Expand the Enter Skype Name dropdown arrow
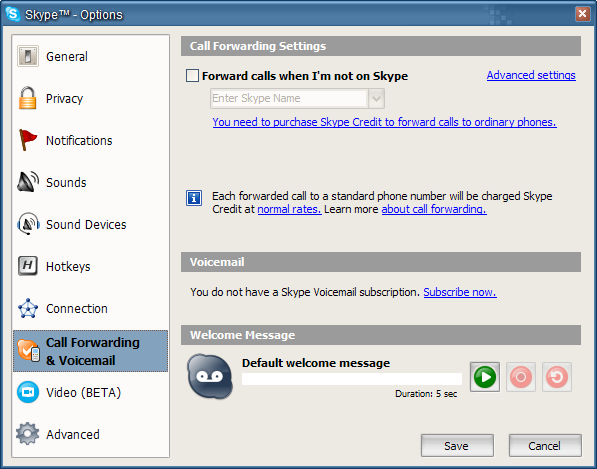Viewport: 597px width, 469px height. coord(376,99)
